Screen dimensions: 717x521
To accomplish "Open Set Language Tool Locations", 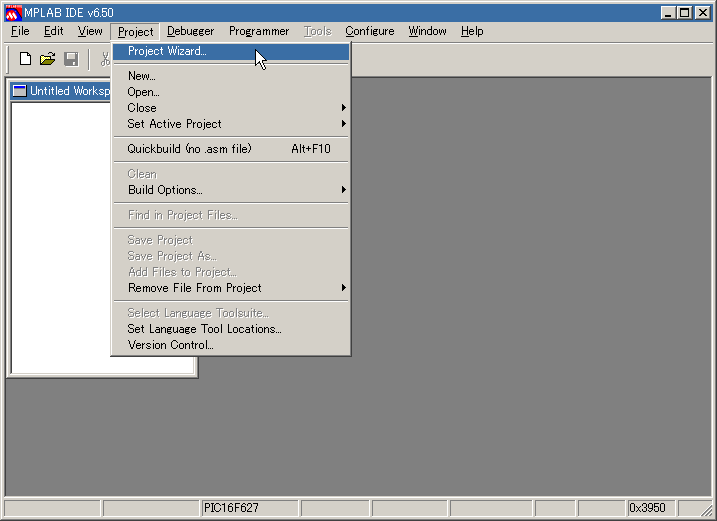I will click(231, 329).
